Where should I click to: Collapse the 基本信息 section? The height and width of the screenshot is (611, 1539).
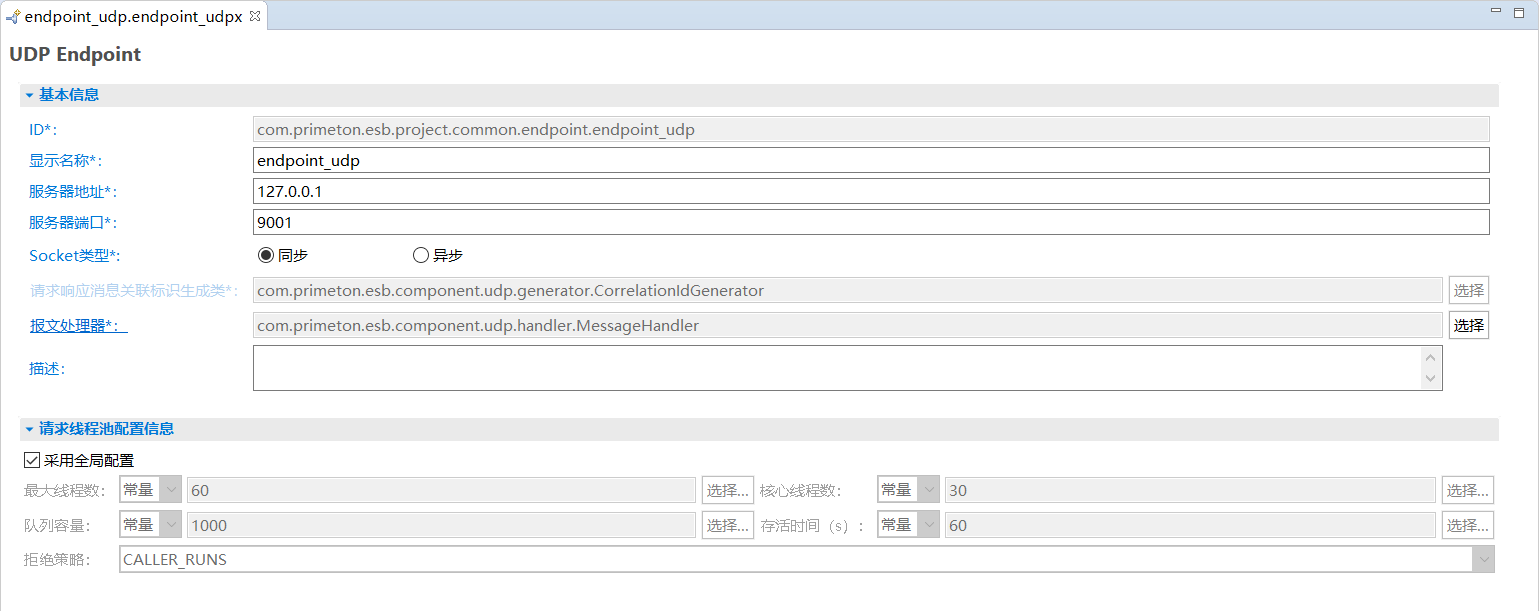[x=30, y=95]
